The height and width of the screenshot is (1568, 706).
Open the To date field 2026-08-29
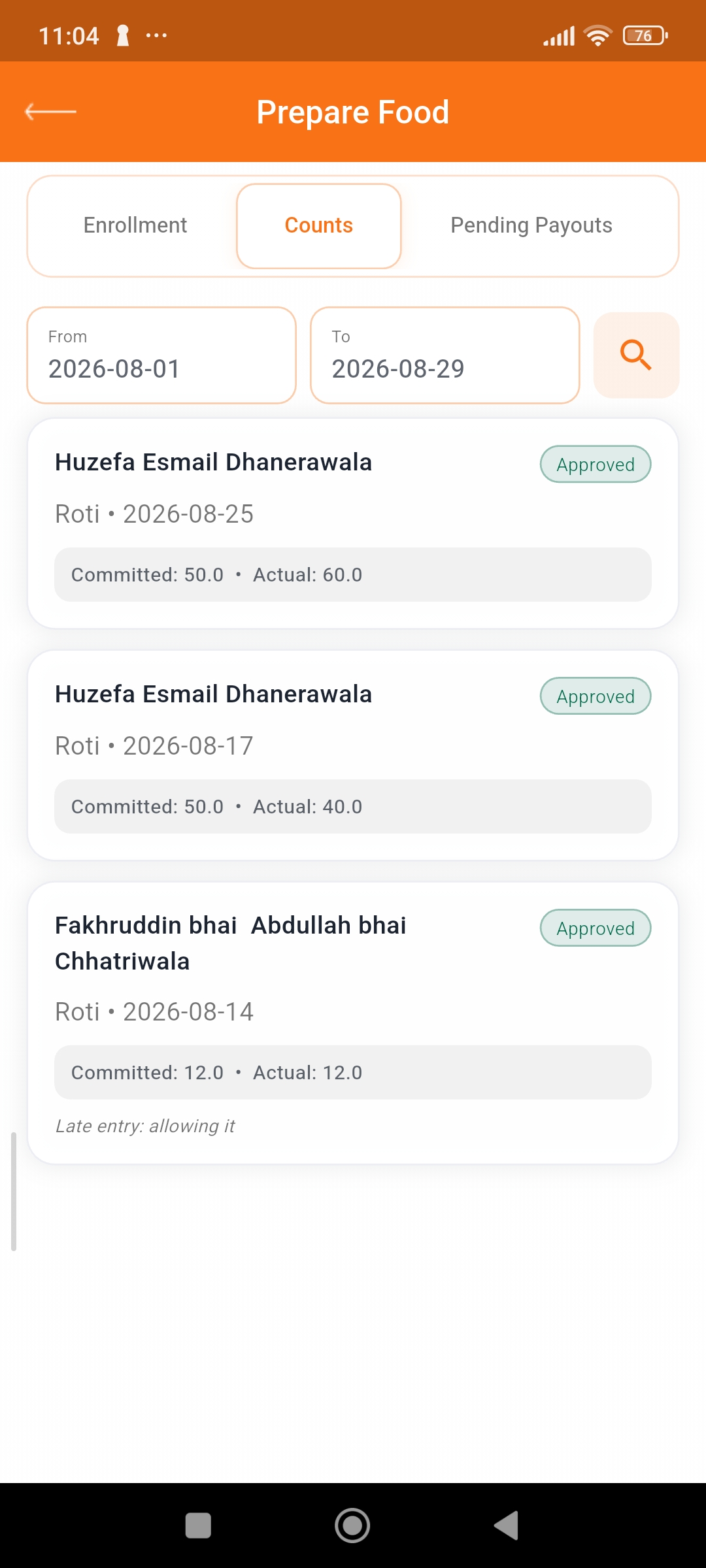(x=445, y=355)
